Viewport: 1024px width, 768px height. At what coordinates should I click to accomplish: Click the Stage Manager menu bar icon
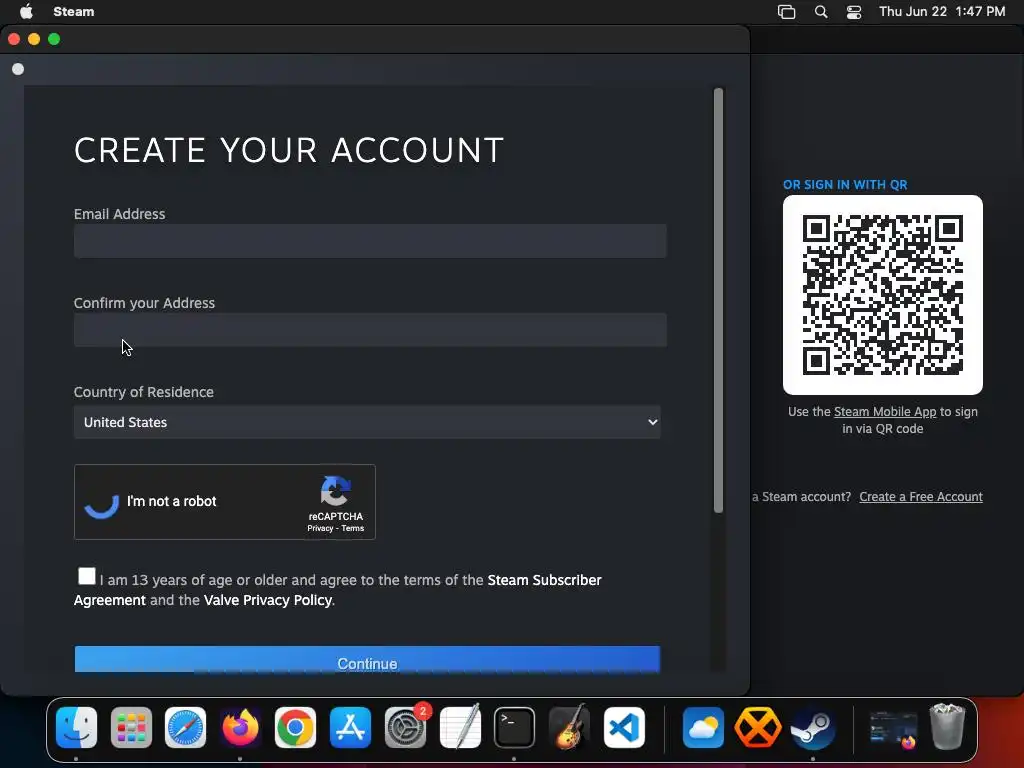click(786, 12)
